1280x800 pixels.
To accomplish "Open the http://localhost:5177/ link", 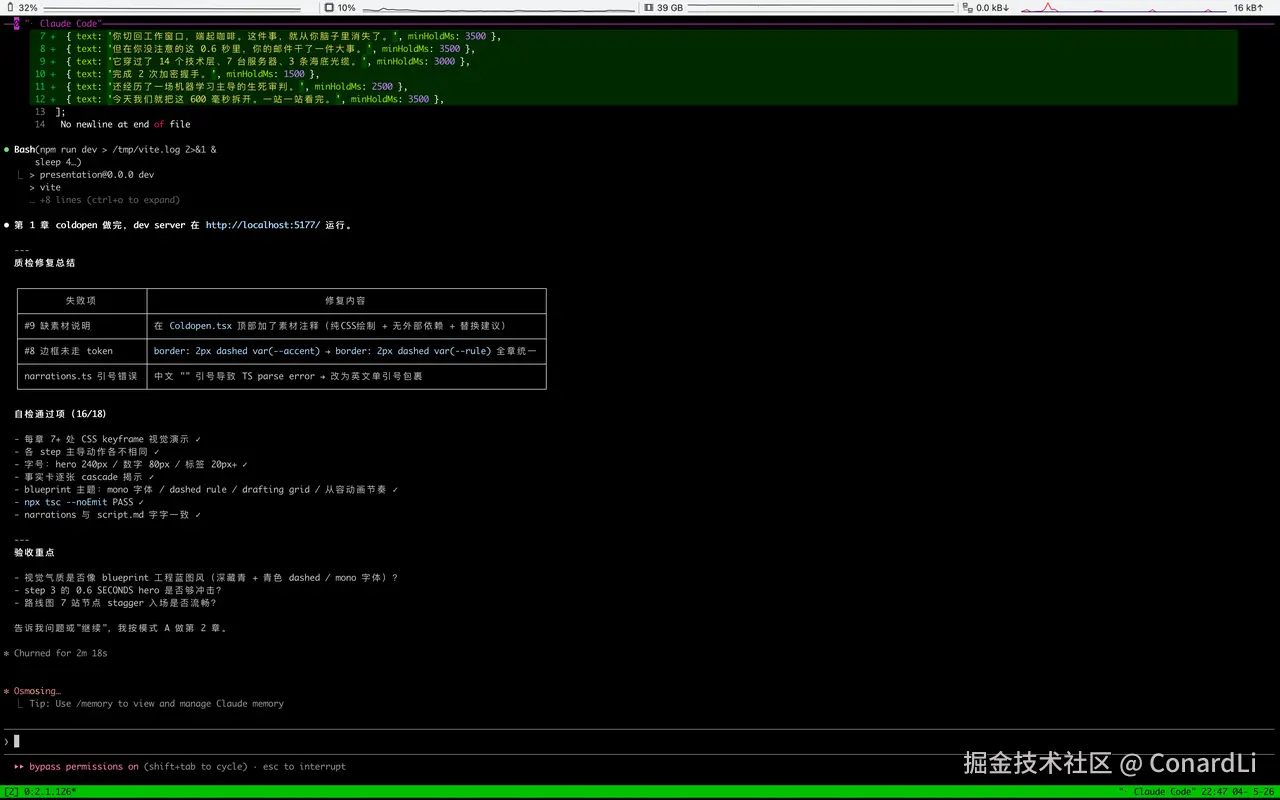I will [263, 225].
